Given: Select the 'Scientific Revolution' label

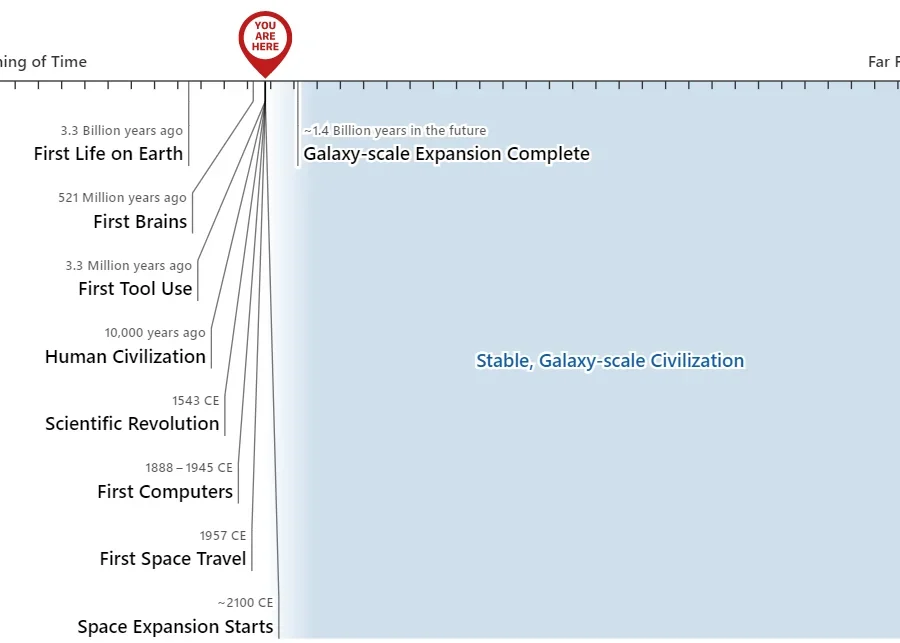Looking at the screenshot, I should 132,424.
